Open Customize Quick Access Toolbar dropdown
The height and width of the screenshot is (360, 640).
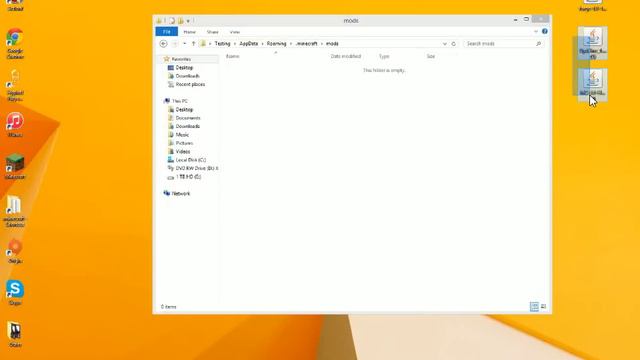click(x=188, y=20)
